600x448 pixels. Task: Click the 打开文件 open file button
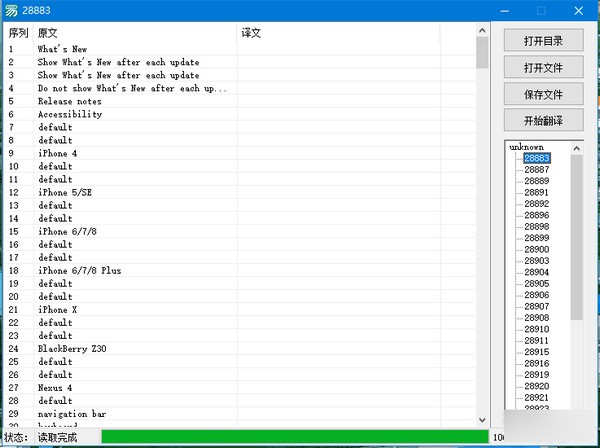point(543,67)
